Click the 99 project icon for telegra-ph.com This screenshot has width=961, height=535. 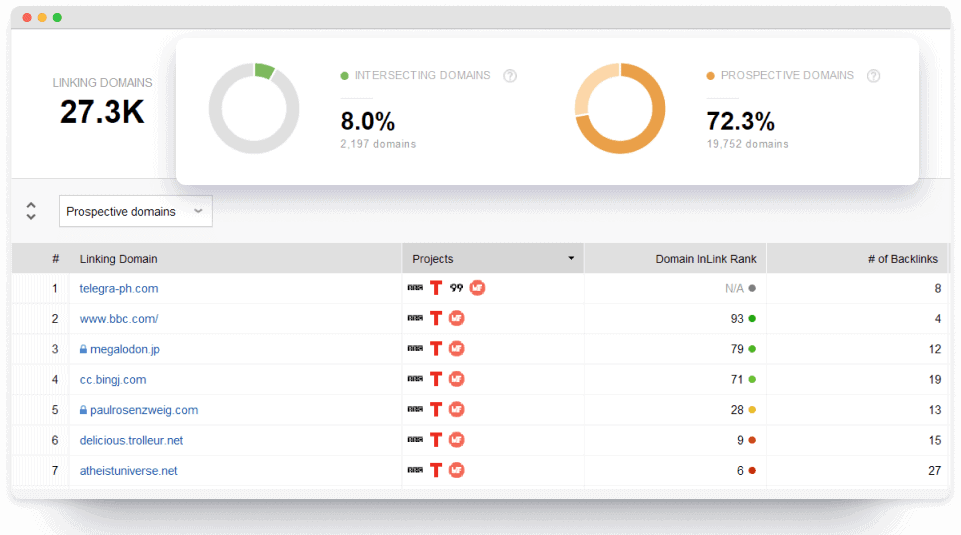(456, 288)
